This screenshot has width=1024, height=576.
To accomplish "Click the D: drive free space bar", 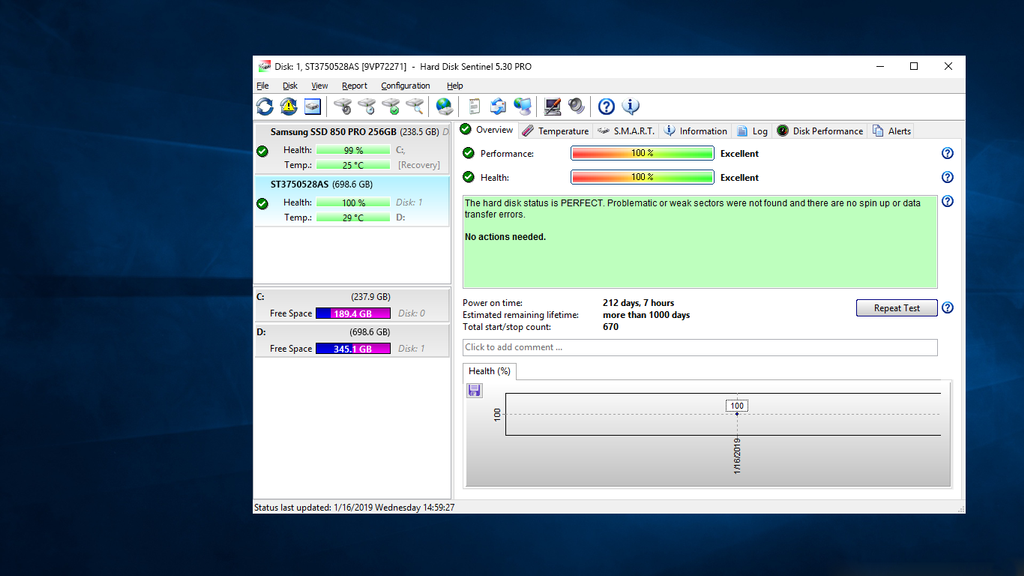I will [x=352, y=348].
